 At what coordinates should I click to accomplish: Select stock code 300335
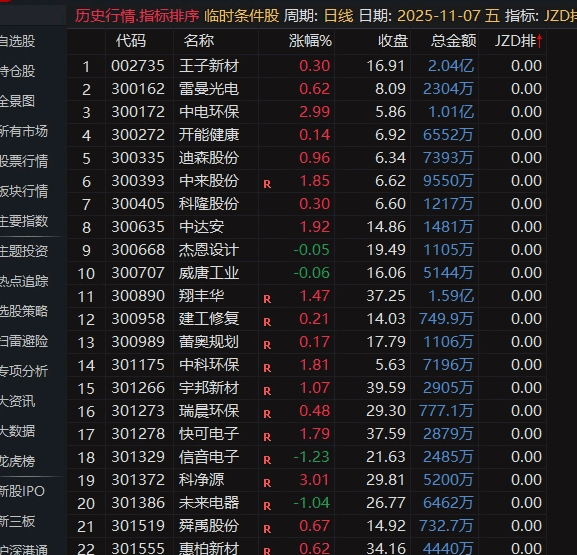point(138,158)
